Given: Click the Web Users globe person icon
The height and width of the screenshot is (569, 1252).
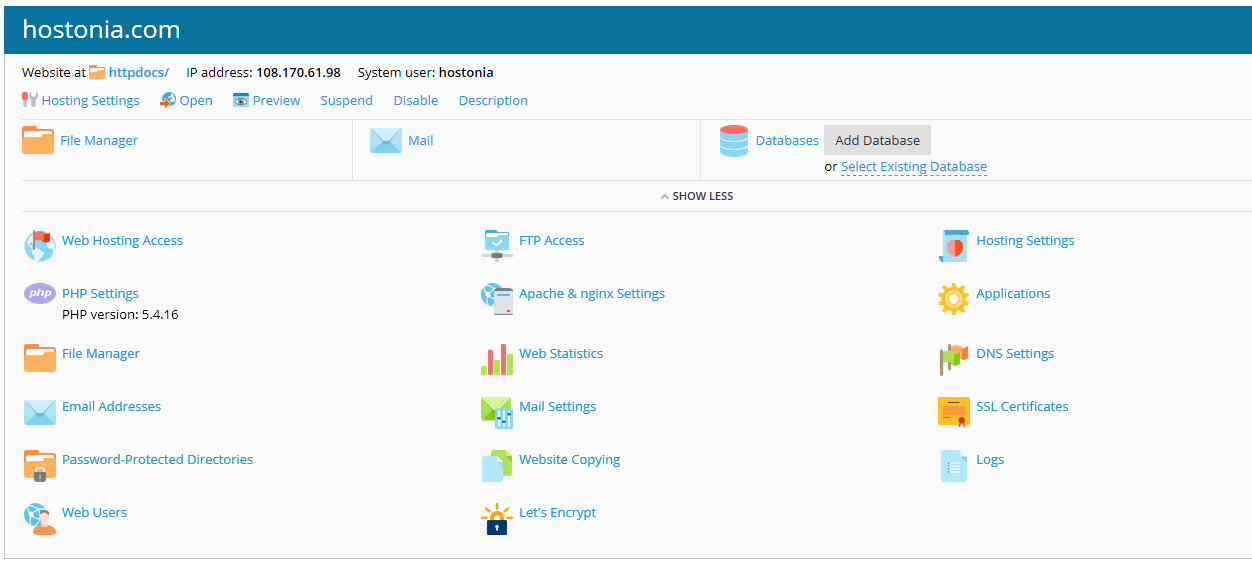Looking at the screenshot, I should (39, 517).
